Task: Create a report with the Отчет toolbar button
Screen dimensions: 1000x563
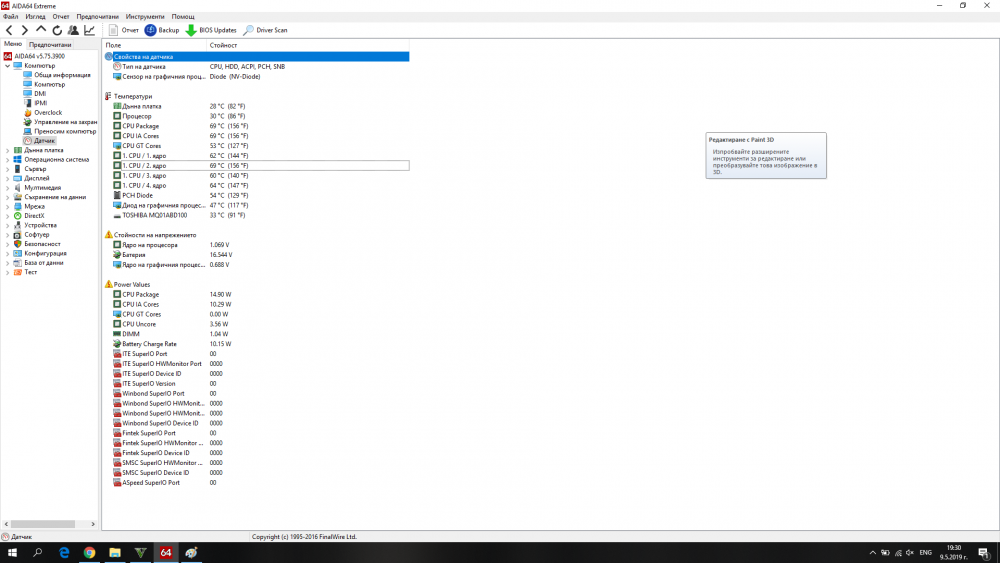Action: coord(123,30)
